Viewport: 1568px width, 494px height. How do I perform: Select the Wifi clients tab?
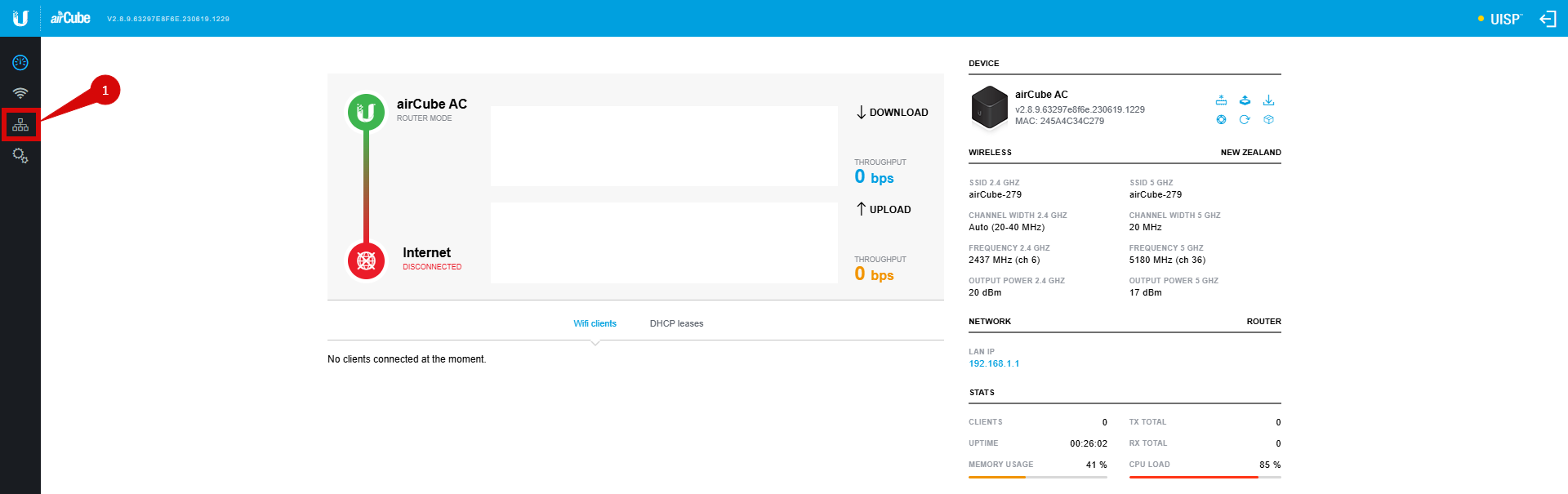[x=595, y=323]
